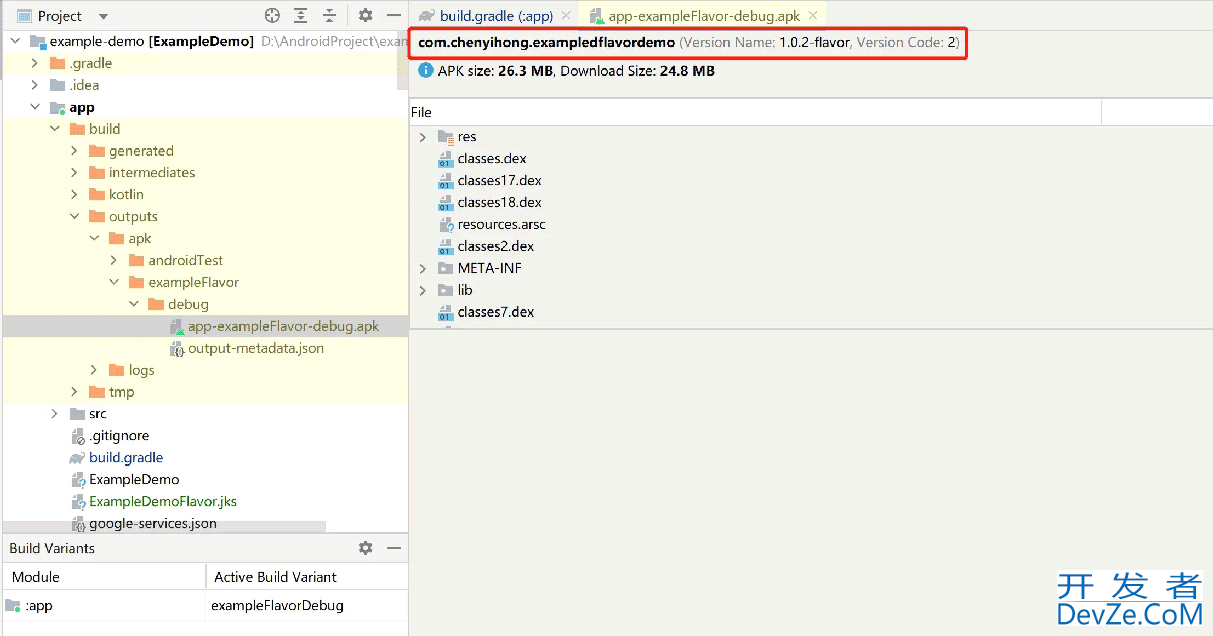This screenshot has height=636, width=1213.
Task: Click the META-INF folder icon
Action: [x=446, y=268]
